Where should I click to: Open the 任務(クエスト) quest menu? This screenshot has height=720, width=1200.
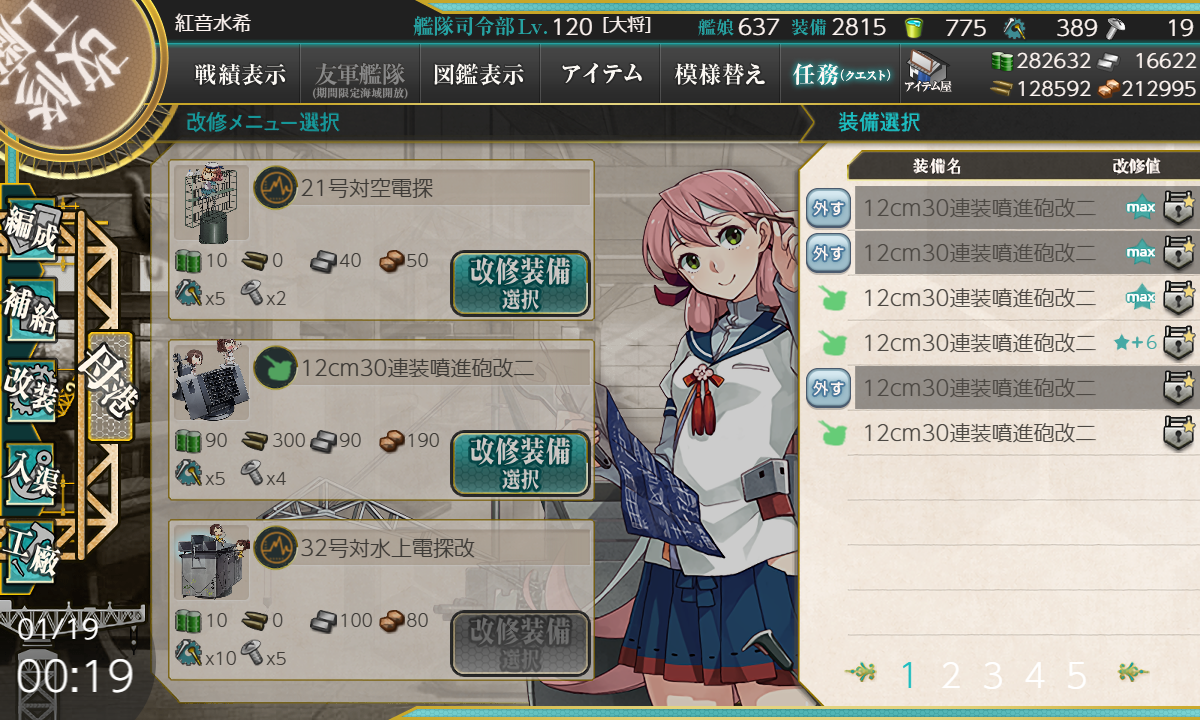pos(841,74)
